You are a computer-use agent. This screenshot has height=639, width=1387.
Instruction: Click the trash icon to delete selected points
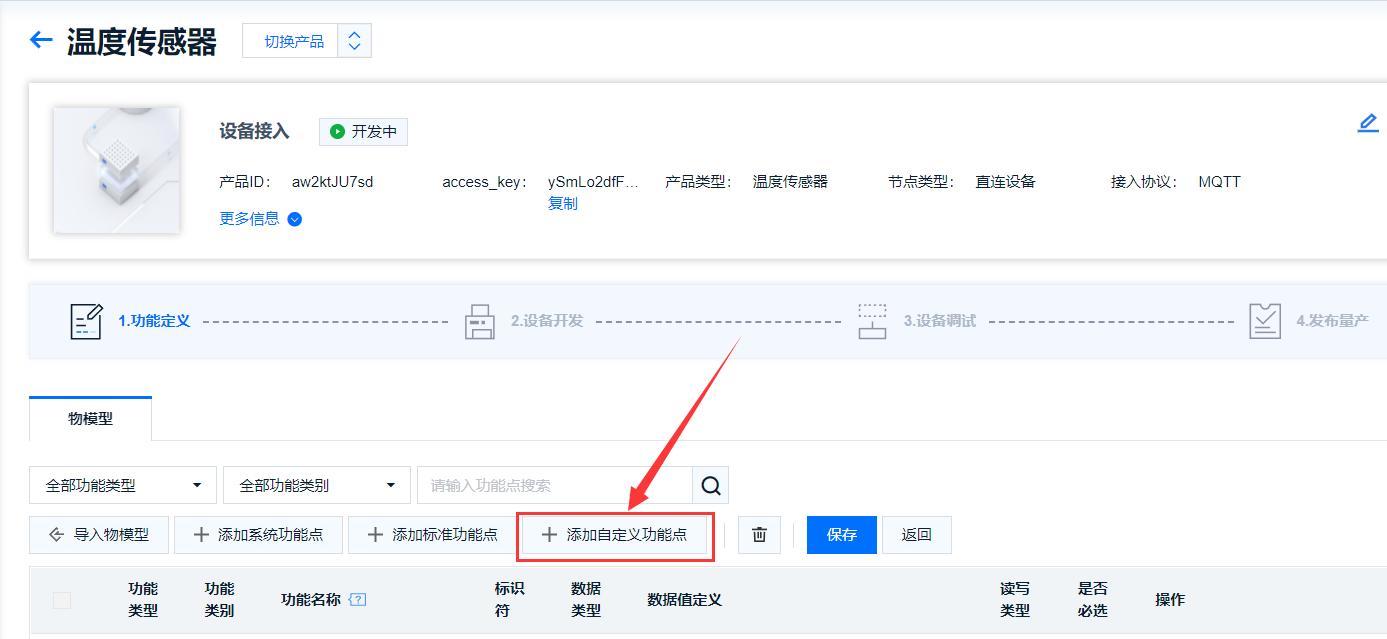pos(759,534)
